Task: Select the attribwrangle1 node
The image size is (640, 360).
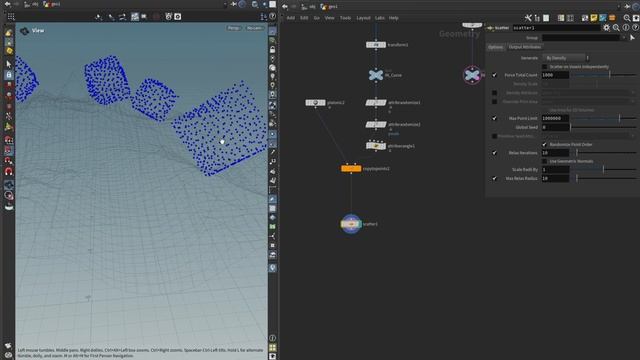Action: pyautogui.click(x=376, y=146)
